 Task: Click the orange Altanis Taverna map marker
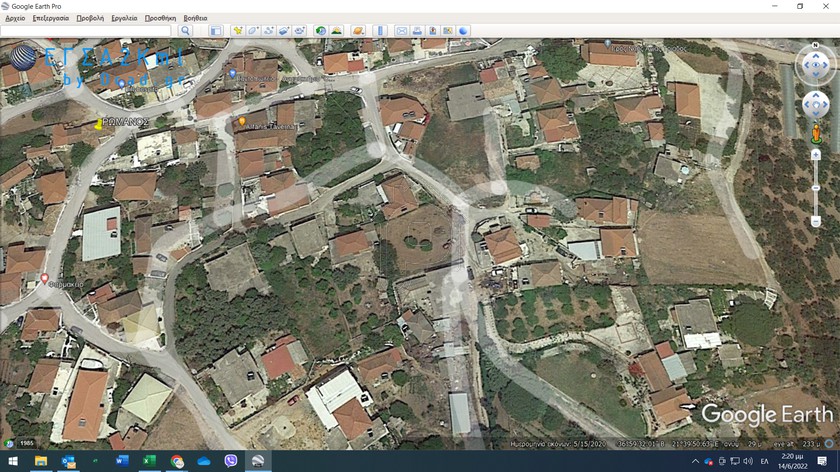[x=242, y=122]
